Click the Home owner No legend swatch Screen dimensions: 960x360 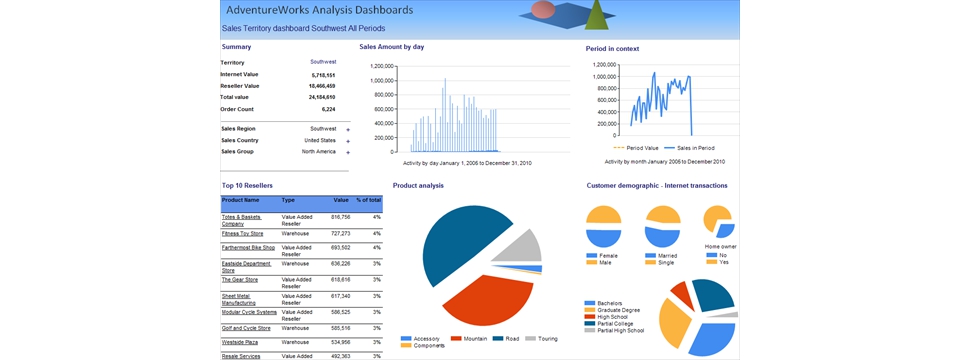(x=711, y=255)
